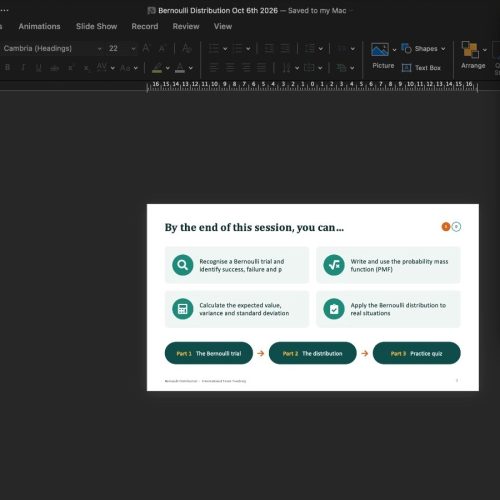Justify text alignment

pos(261,68)
